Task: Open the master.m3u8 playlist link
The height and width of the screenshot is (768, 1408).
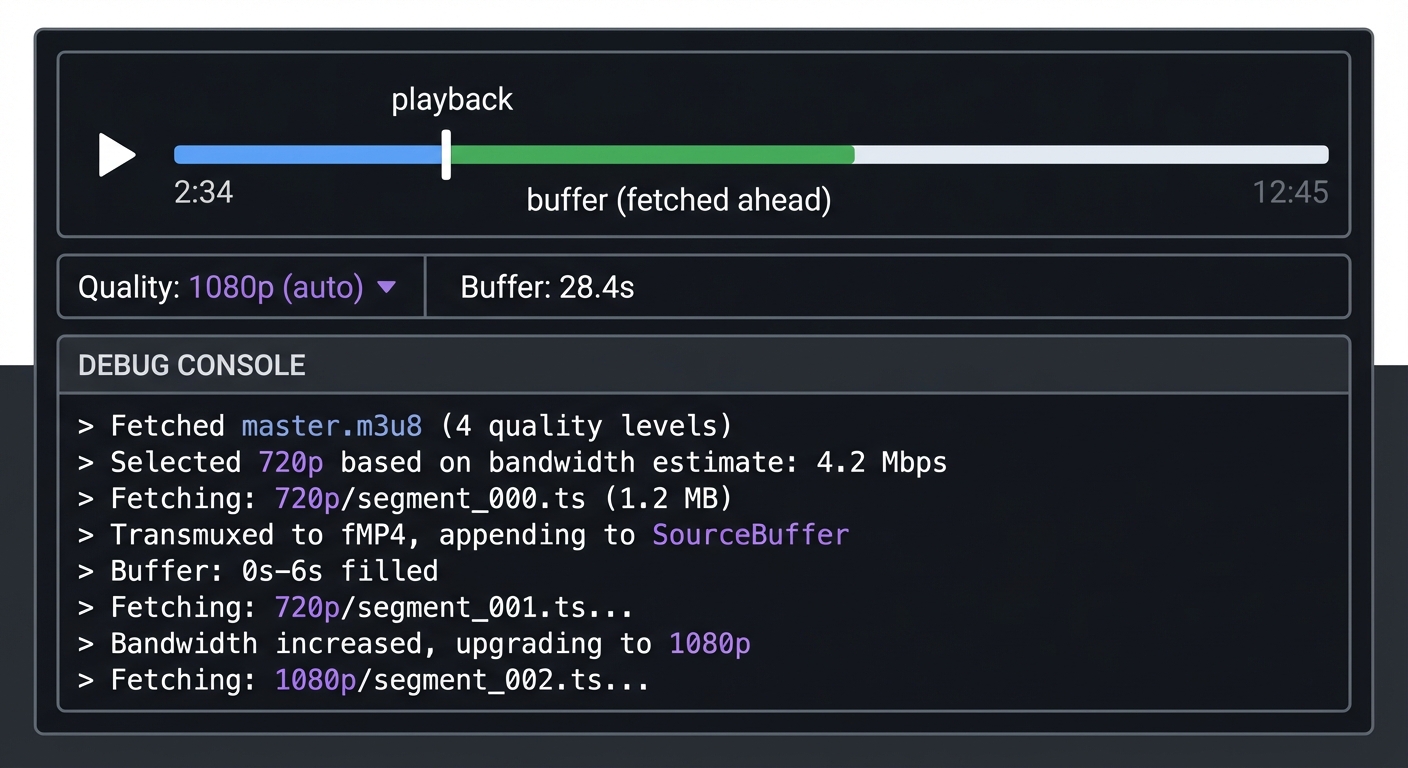Action: point(331,426)
